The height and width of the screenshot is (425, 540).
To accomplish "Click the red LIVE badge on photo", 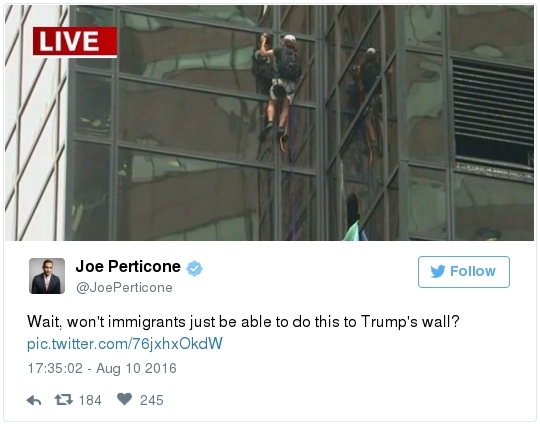I will click(x=75, y=42).
